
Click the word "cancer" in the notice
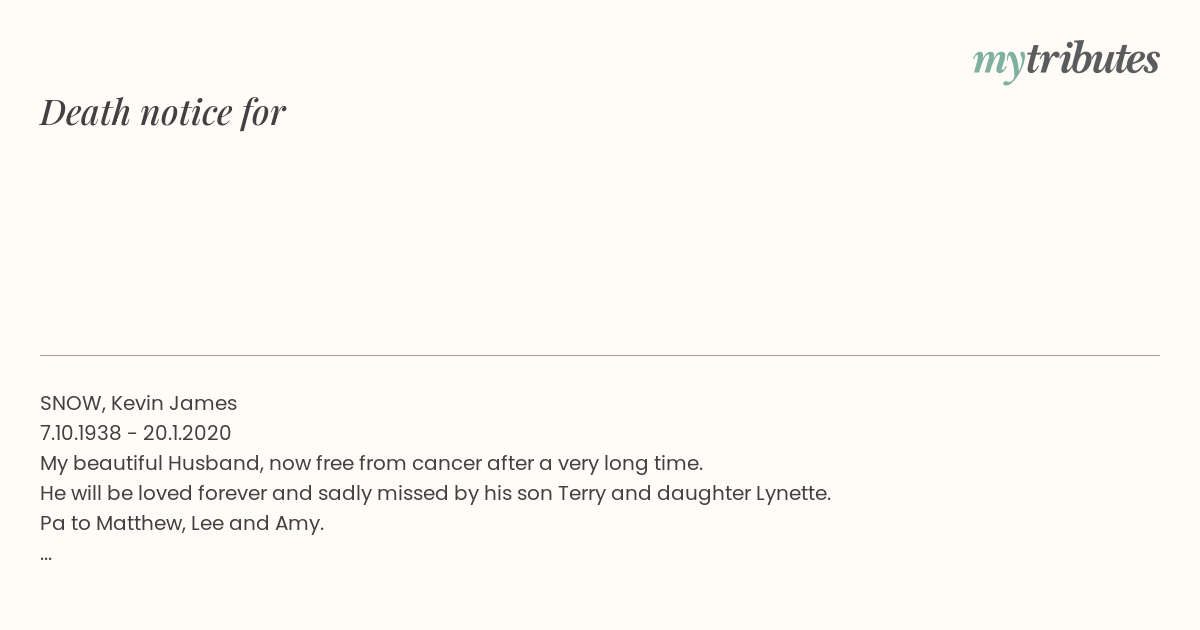tap(446, 464)
